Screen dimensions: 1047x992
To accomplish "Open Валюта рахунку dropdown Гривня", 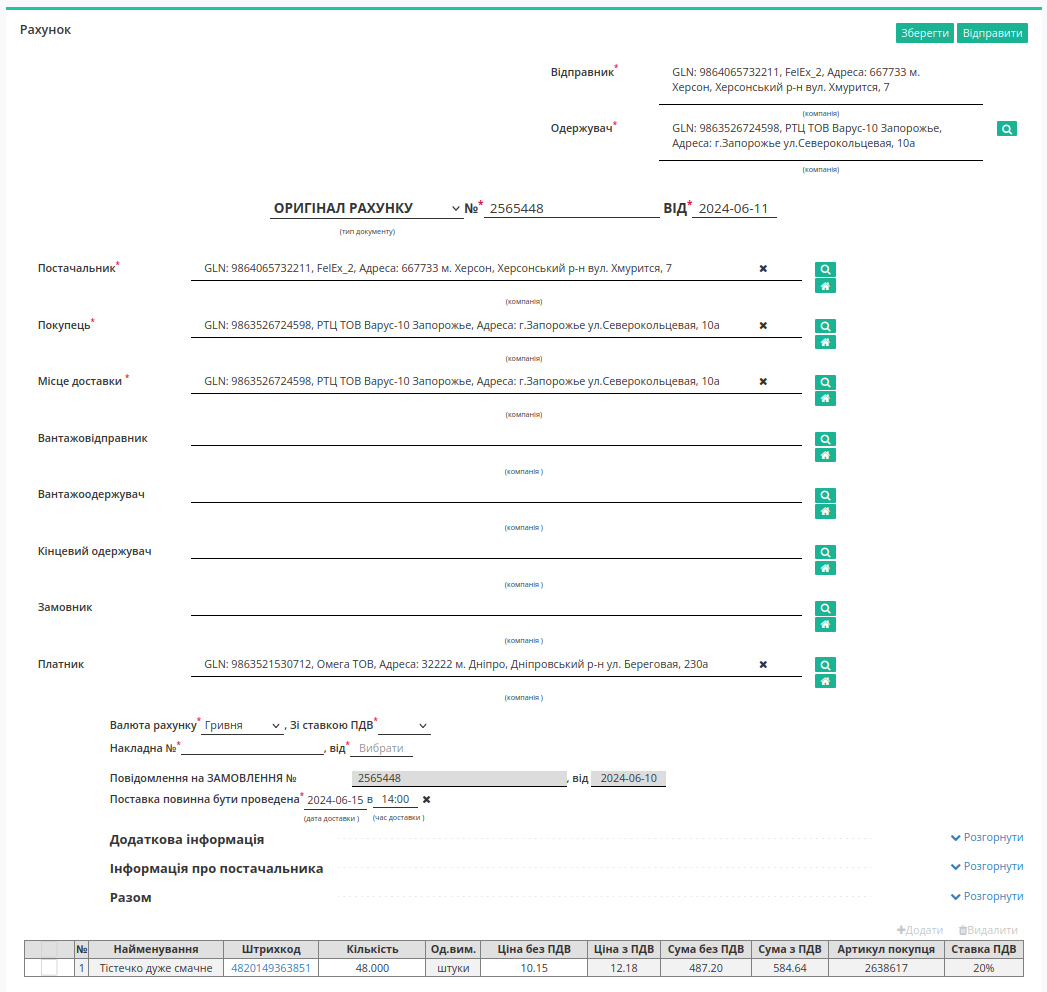I will 242,725.
